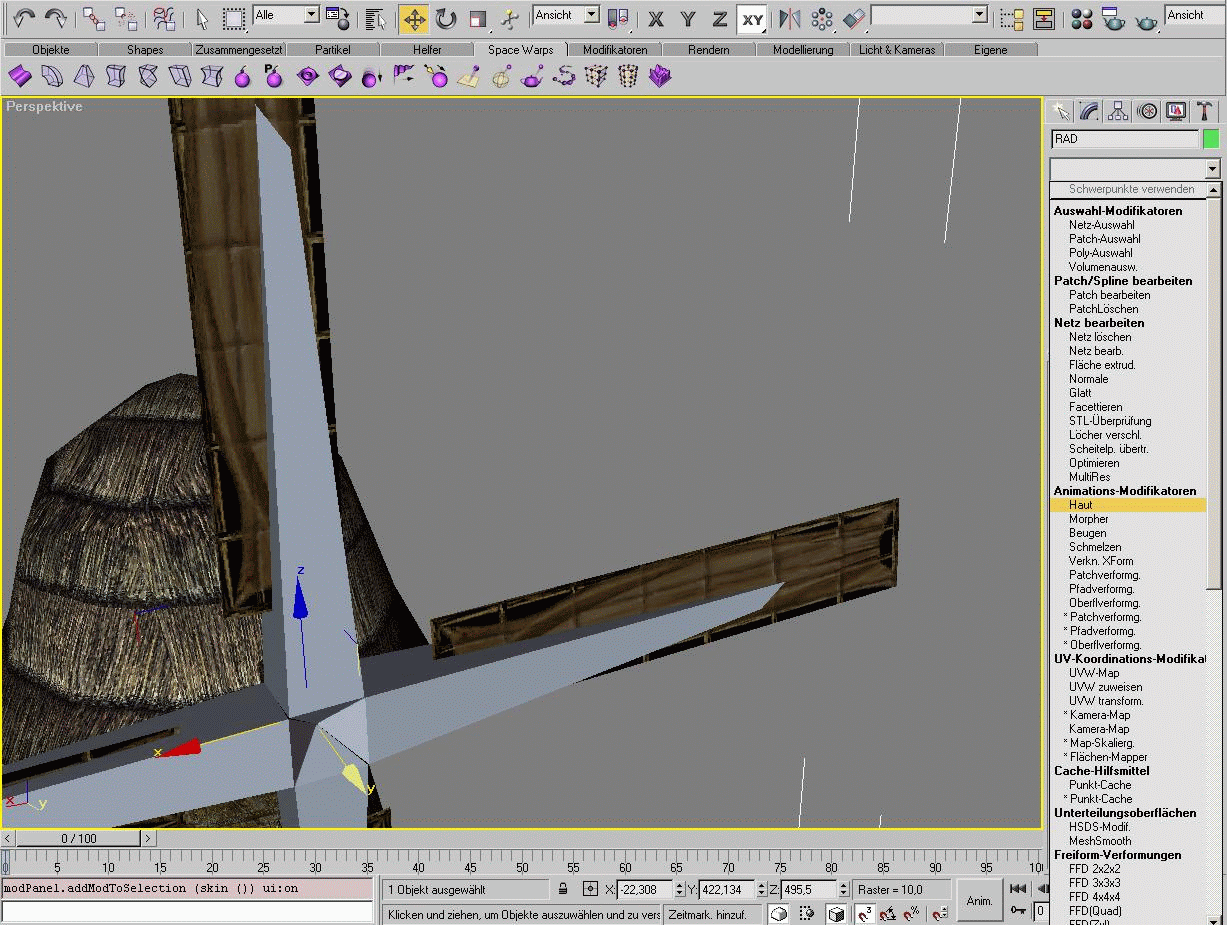This screenshot has width=1227, height=925.
Task: Click the Mirror selected objects icon
Action: click(790, 18)
